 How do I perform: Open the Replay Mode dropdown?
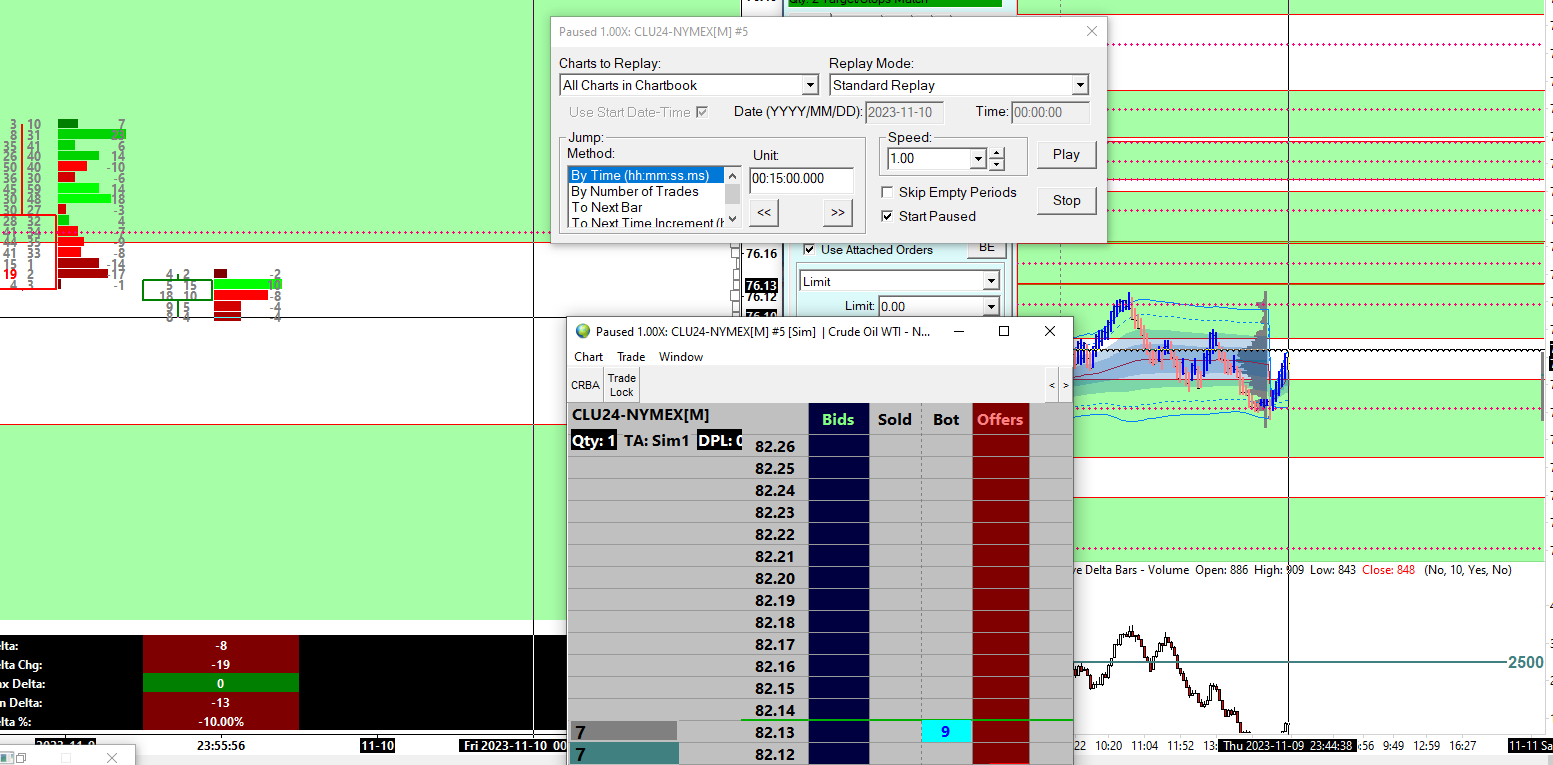[1079, 86]
